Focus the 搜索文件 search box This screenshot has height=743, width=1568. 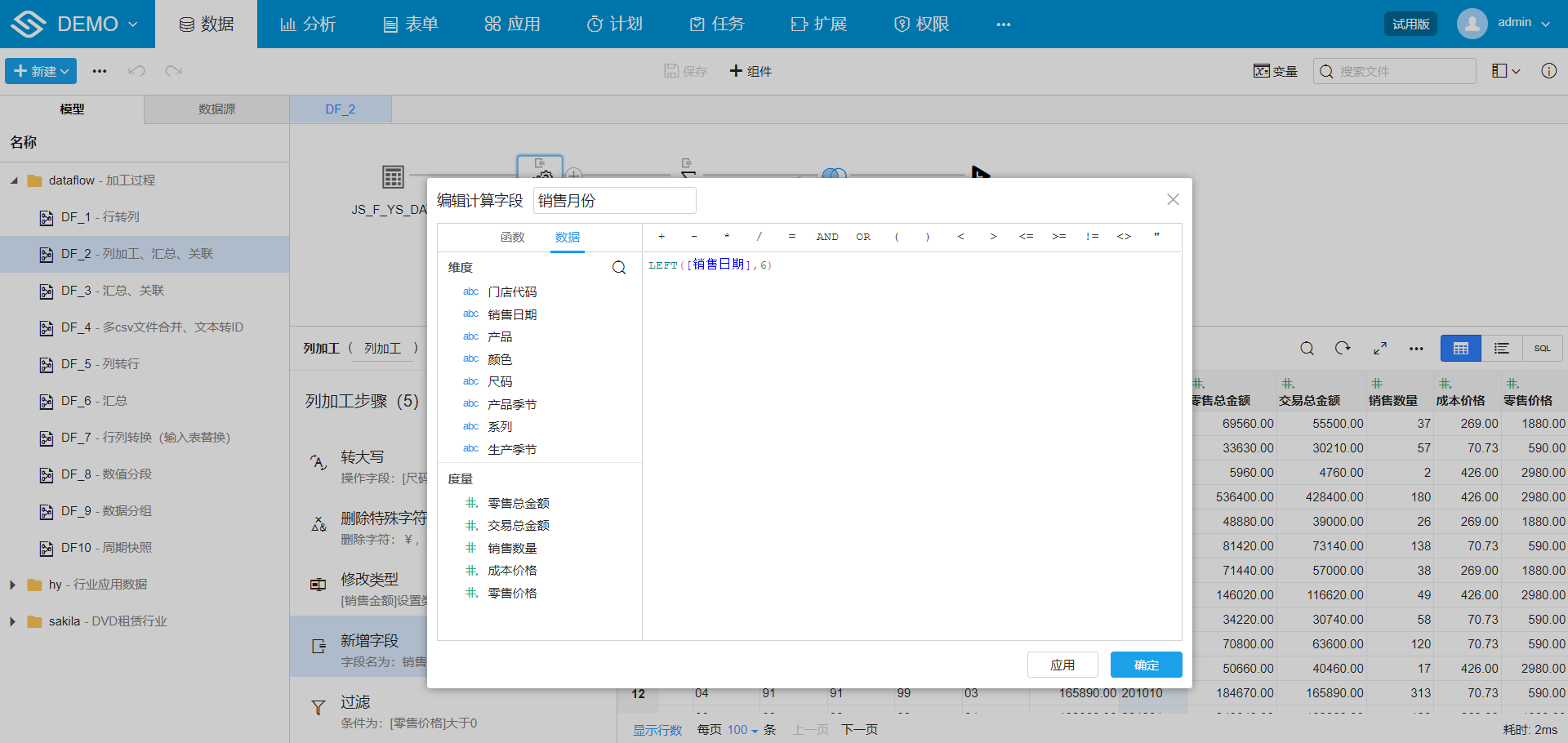(x=1395, y=71)
